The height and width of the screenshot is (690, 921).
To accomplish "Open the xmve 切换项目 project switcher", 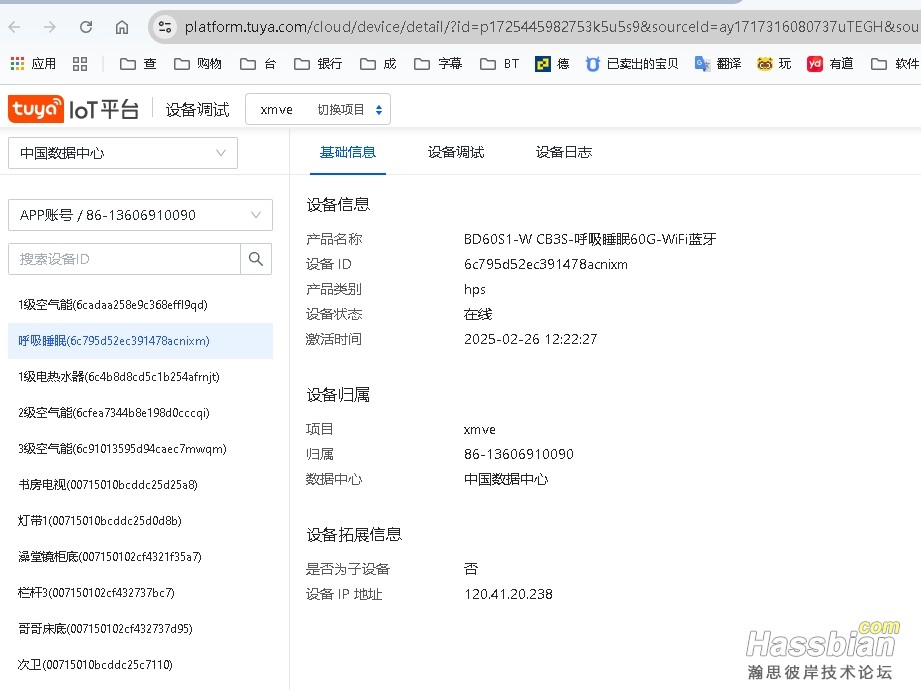I will (x=318, y=109).
